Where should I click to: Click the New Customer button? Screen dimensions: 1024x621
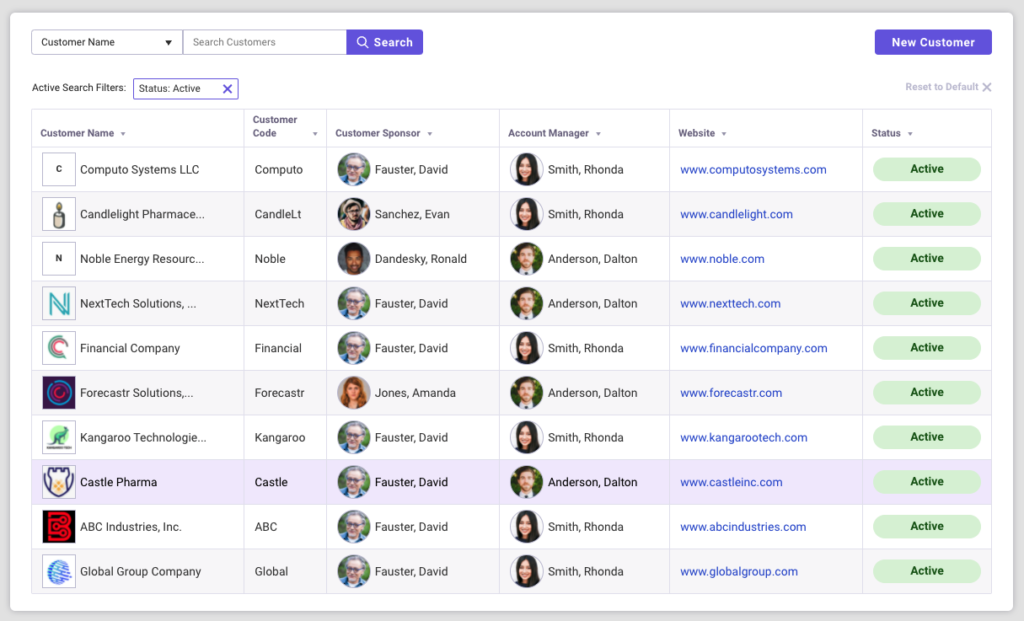(x=932, y=42)
